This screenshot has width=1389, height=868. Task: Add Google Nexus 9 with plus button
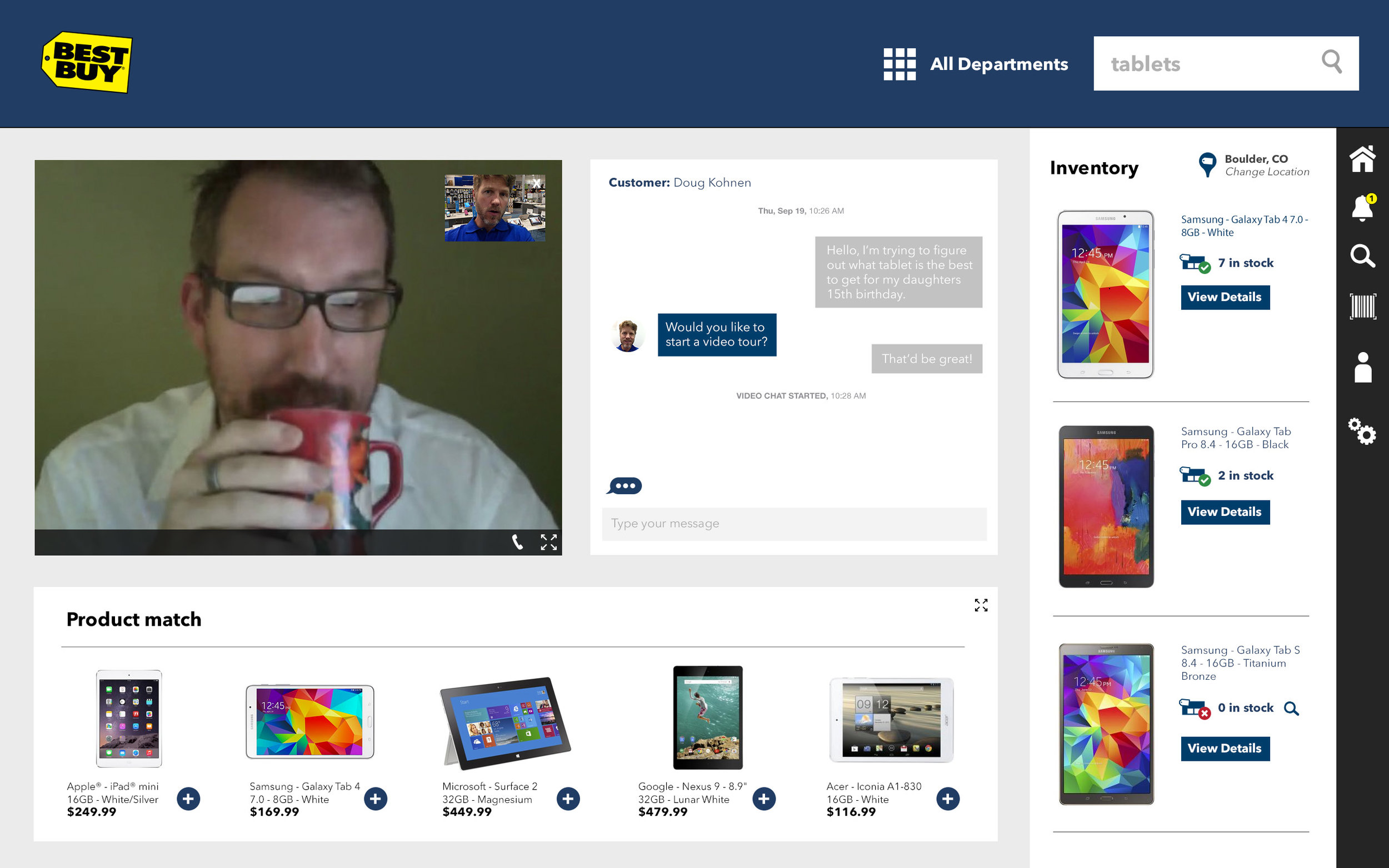click(x=764, y=799)
